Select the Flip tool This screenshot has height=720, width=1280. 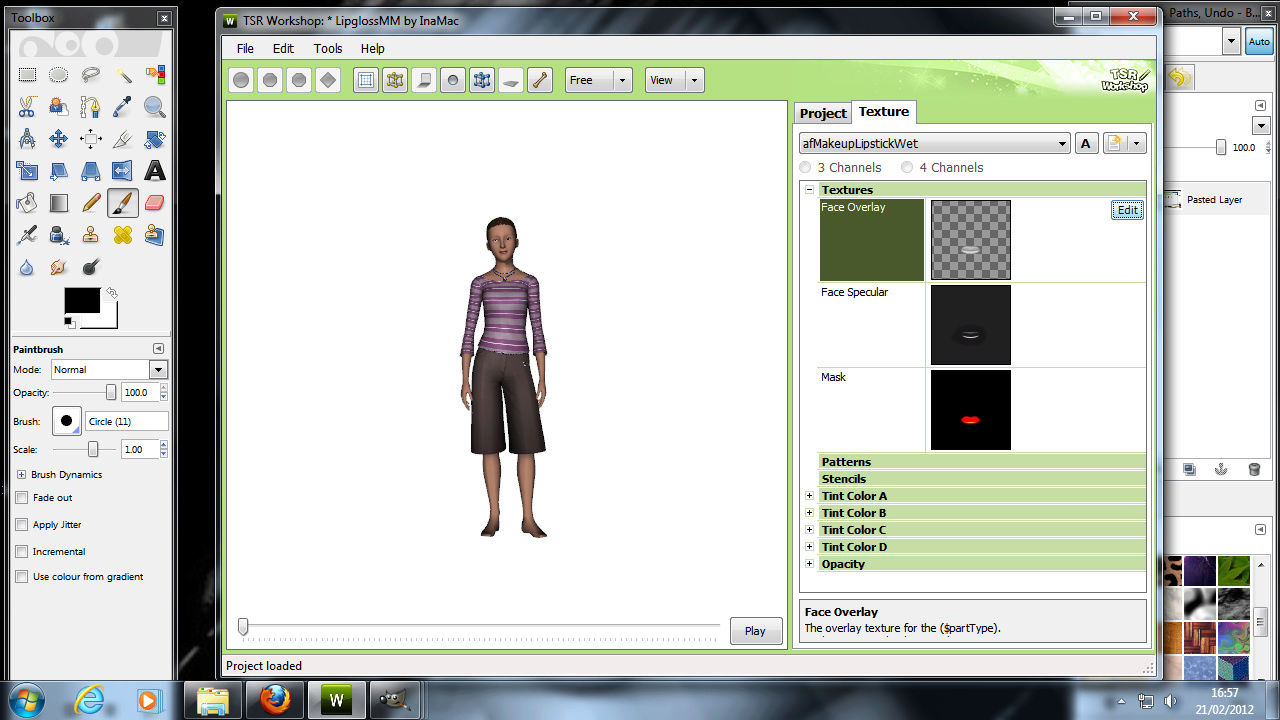(x=123, y=171)
